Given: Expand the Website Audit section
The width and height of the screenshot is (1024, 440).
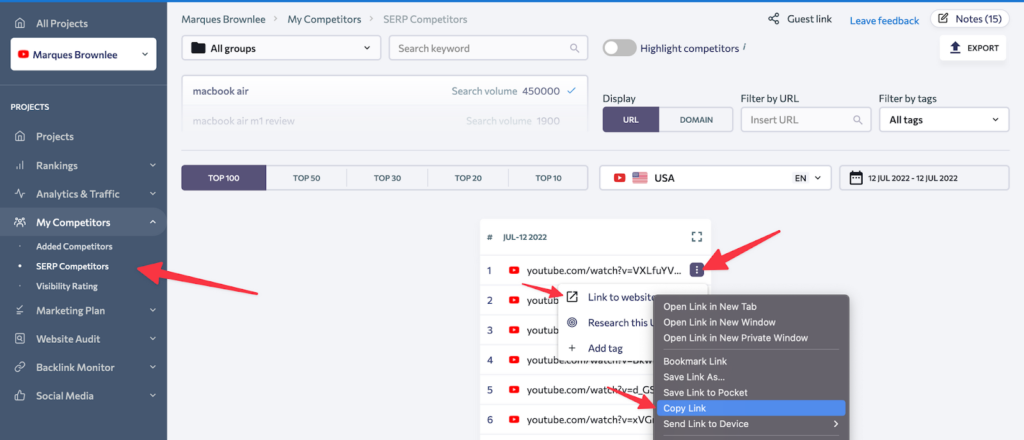Looking at the screenshot, I should [x=153, y=339].
